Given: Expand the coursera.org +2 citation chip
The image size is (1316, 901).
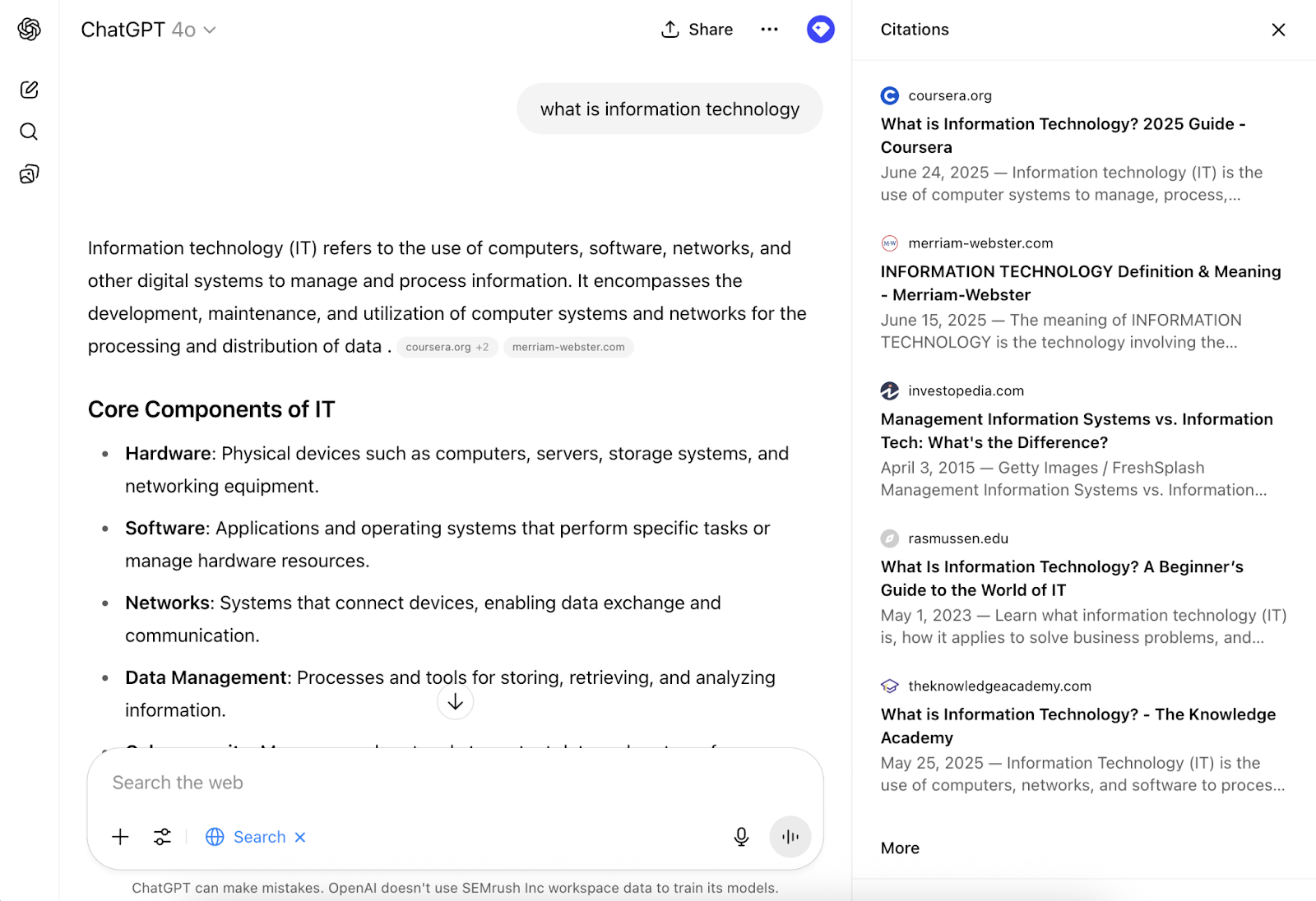Looking at the screenshot, I should (x=447, y=347).
